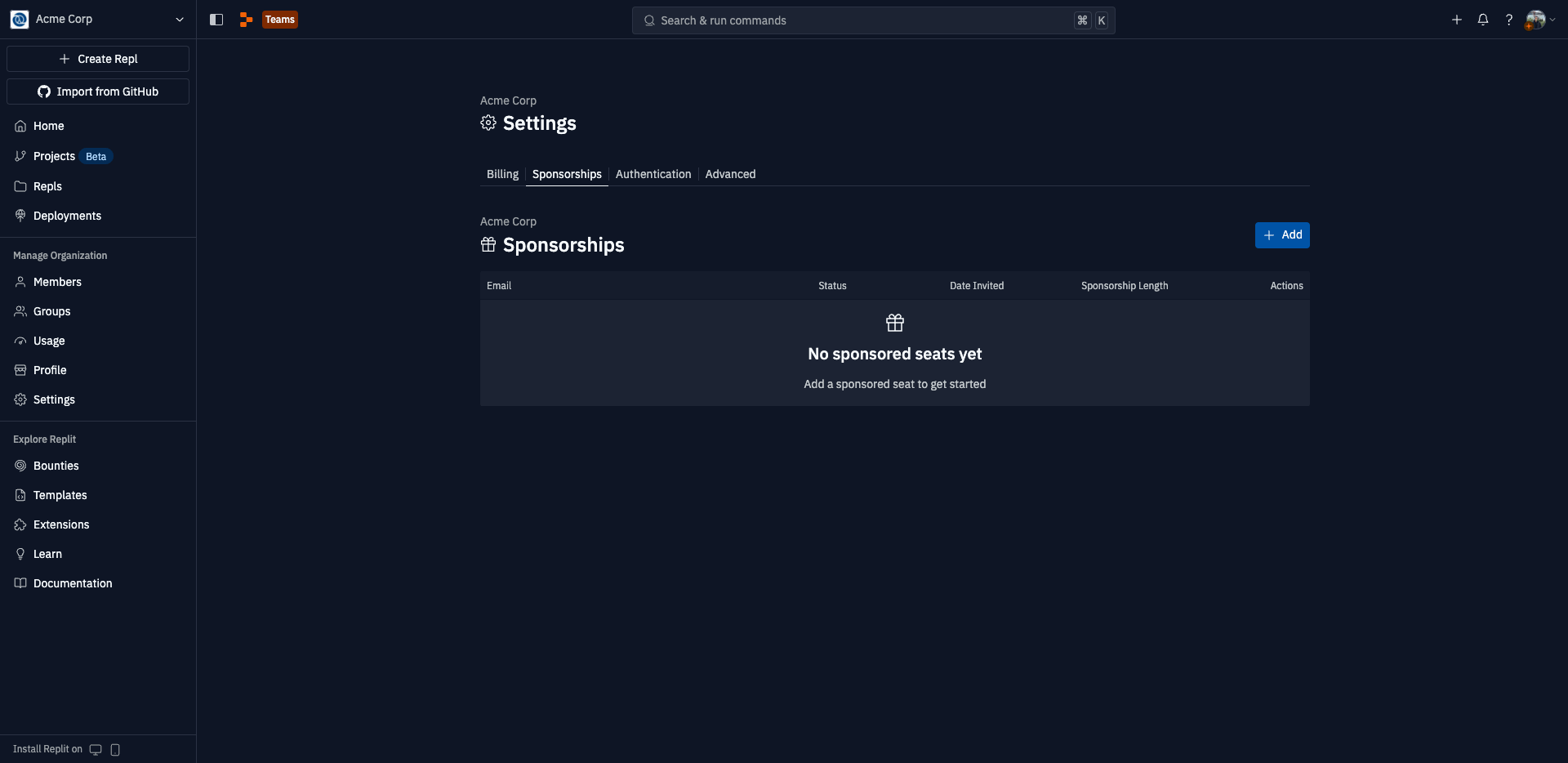Image resolution: width=1568 pixels, height=763 pixels.
Task: Open Extensions in sidebar
Action: click(x=98, y=524)
